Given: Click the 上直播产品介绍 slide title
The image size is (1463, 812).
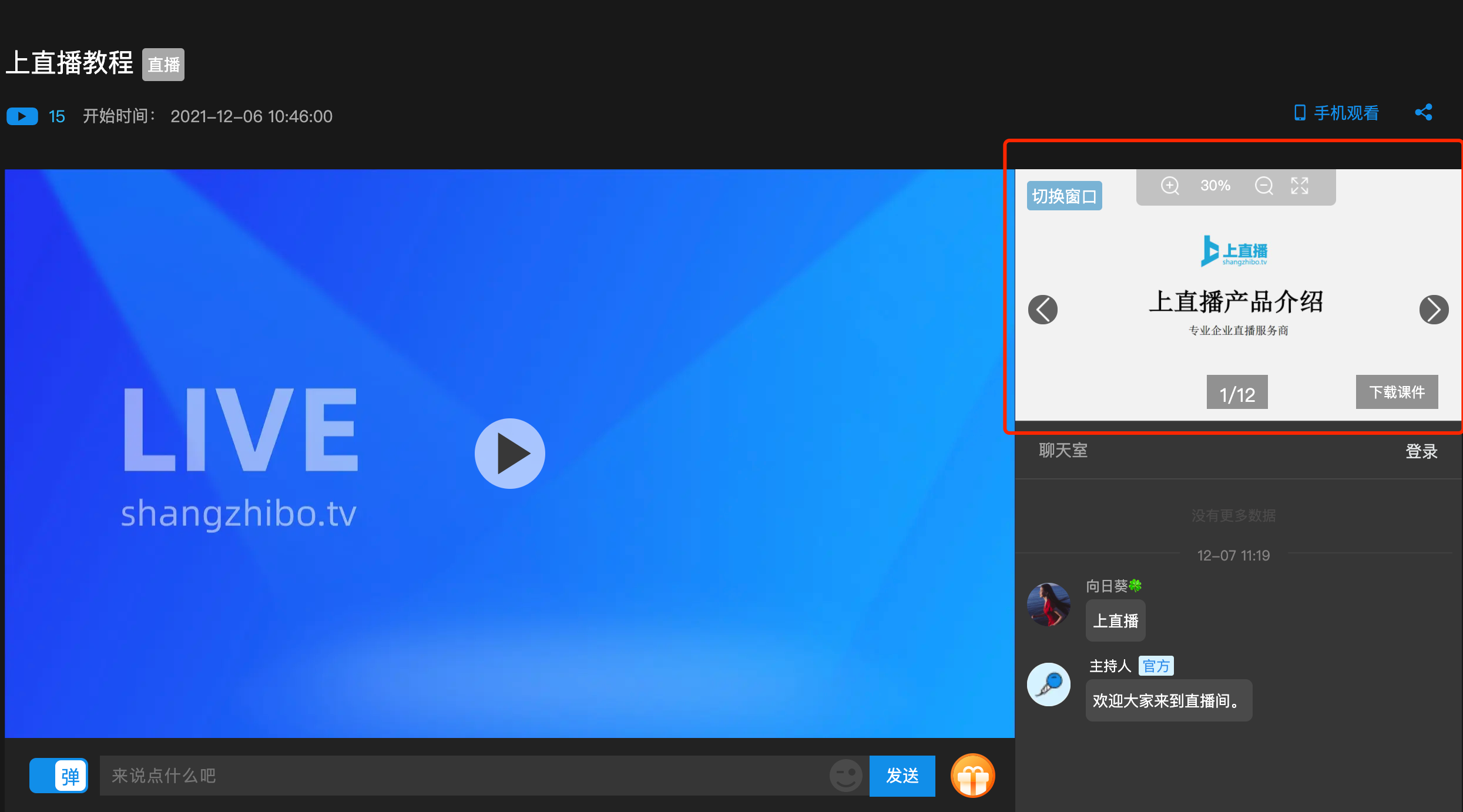Looking at the screenshot, I should tap(1236, 302).
